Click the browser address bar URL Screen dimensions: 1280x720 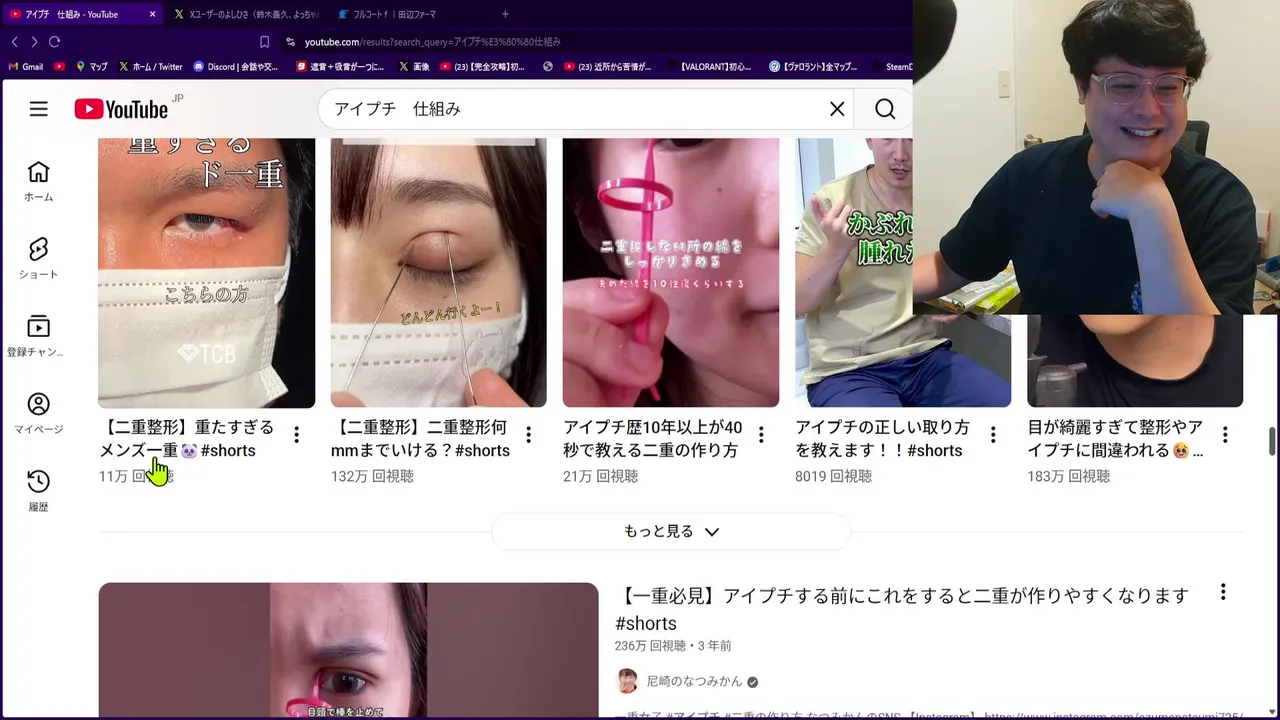coord(432,42)
